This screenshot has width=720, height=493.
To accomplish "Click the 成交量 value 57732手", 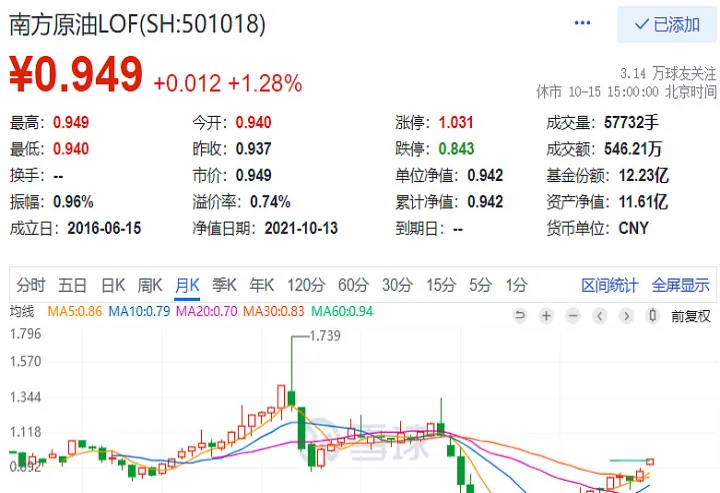I will (631, 122).
